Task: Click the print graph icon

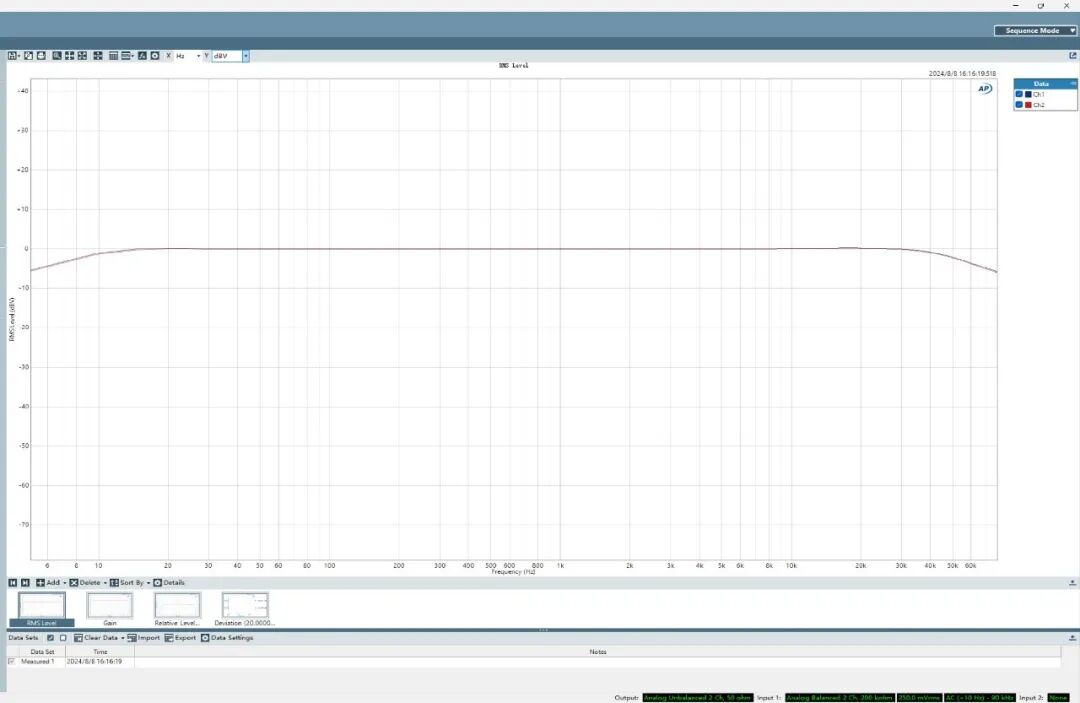Action: (41, 56)
